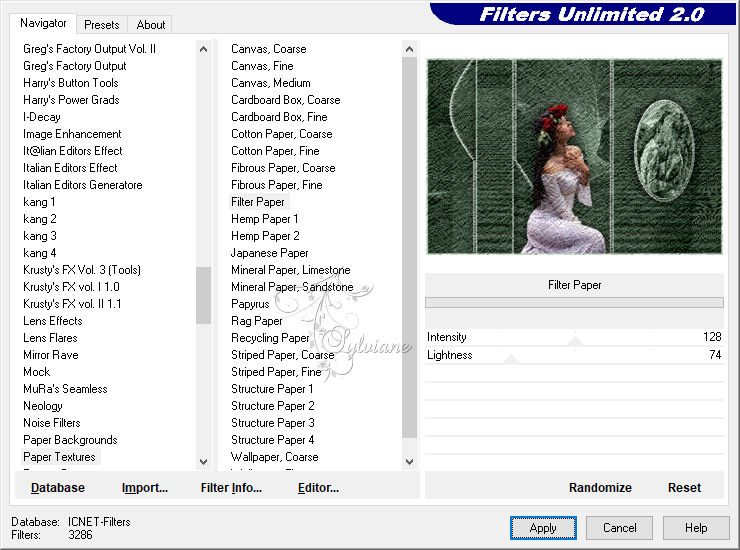740x550 pixels.
Task: Select It@lian Editors Effect
Action: pyautogui.click(x=72, y=151)
